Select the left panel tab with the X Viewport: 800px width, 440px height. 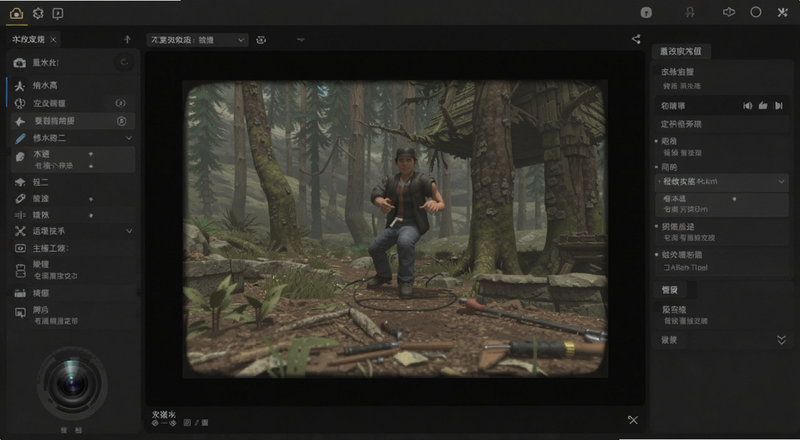(x=34, y=39)
